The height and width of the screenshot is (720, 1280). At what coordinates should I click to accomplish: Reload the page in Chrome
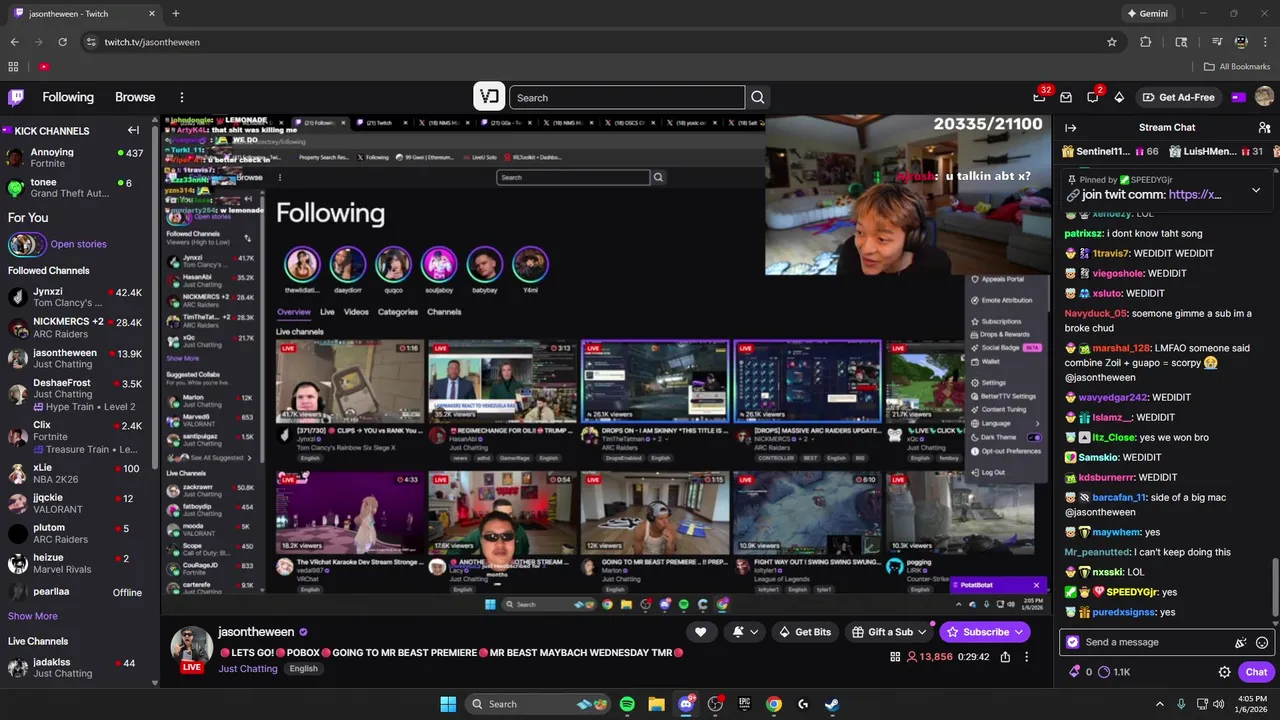pos(62,42)
